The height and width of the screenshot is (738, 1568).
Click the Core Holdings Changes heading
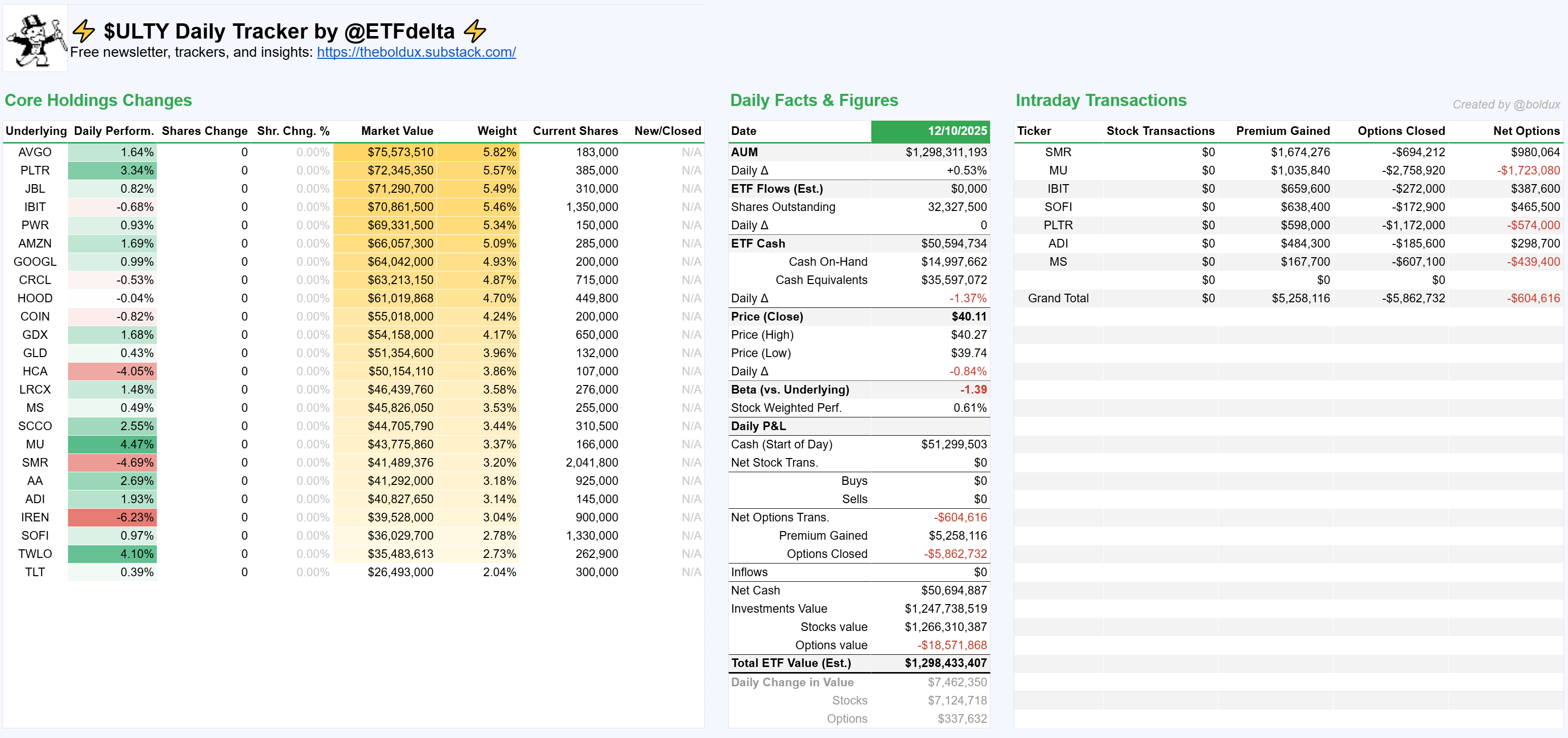point(98,100)
